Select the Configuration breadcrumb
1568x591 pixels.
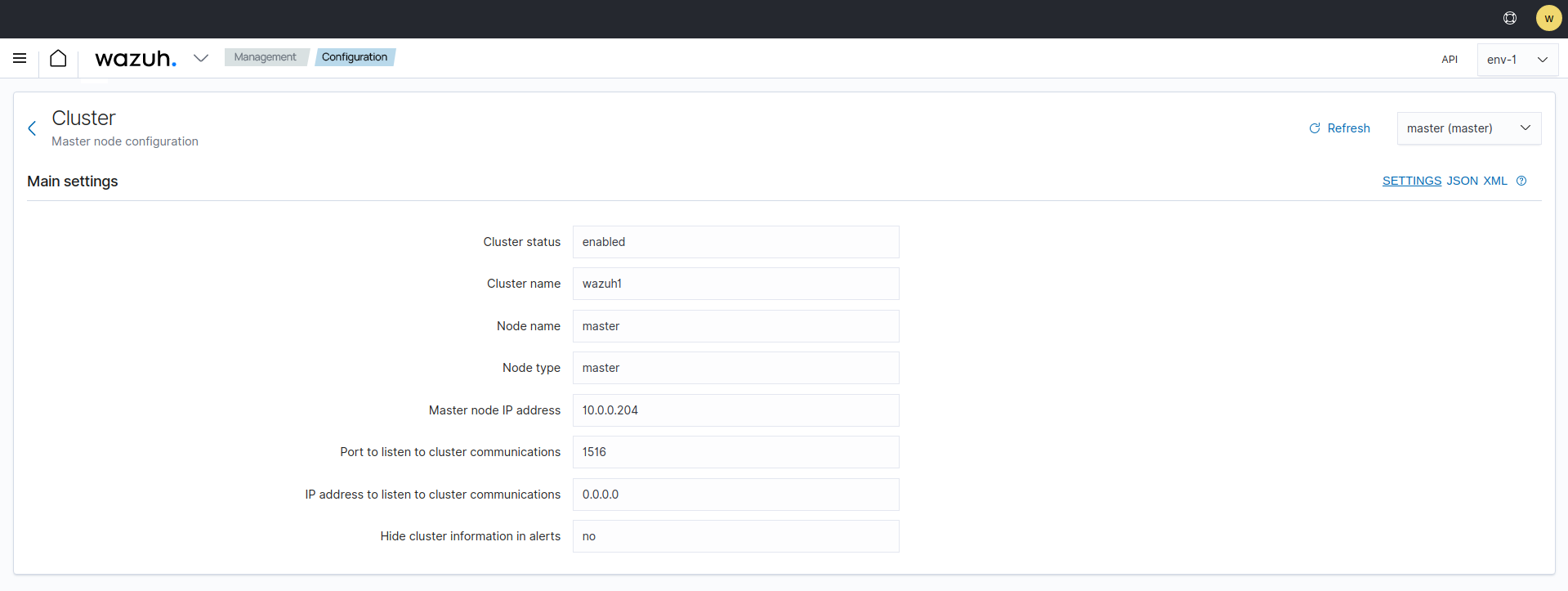point(354,57)
